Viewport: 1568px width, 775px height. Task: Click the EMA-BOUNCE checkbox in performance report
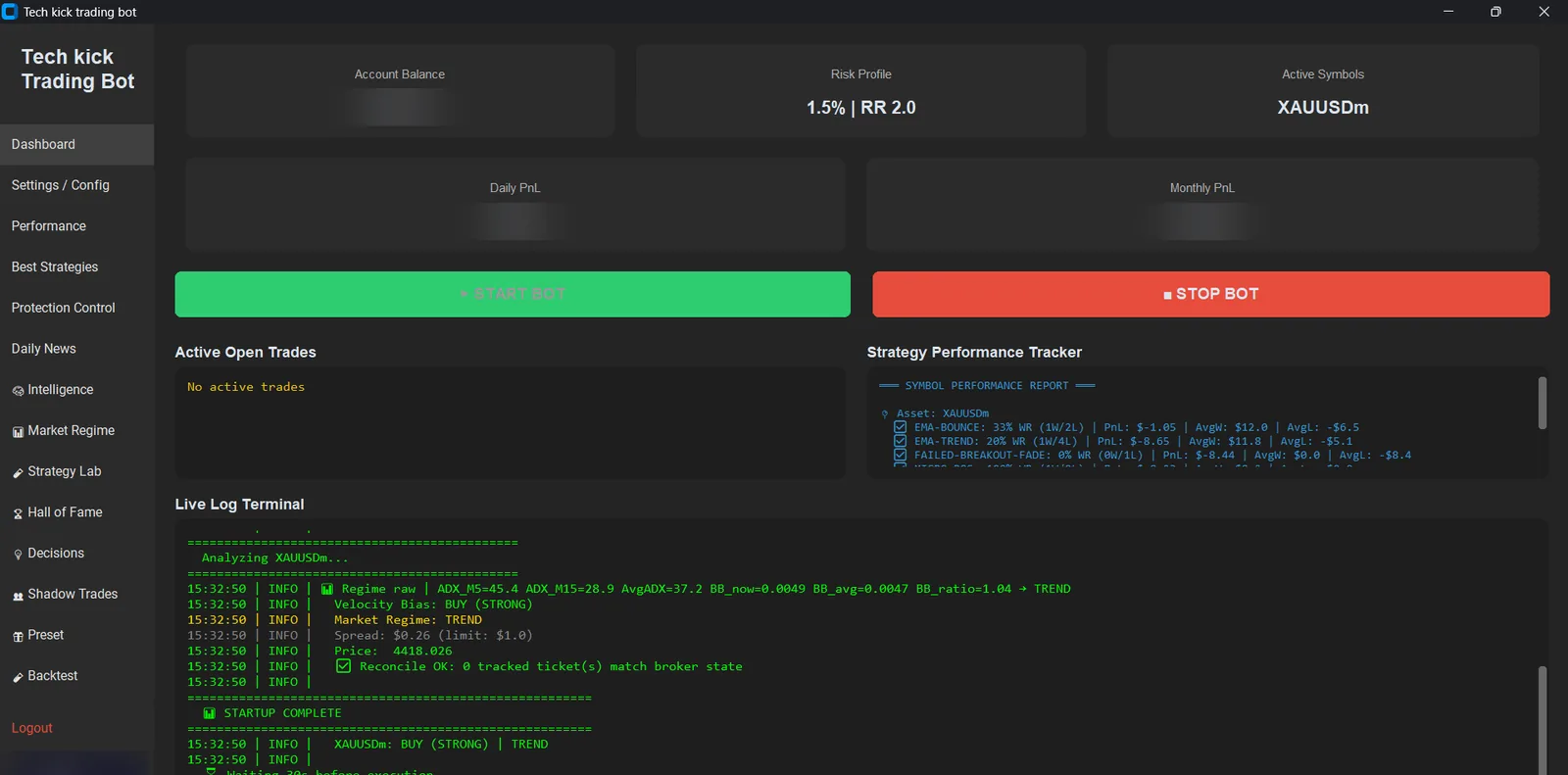(x=900, y=427)
